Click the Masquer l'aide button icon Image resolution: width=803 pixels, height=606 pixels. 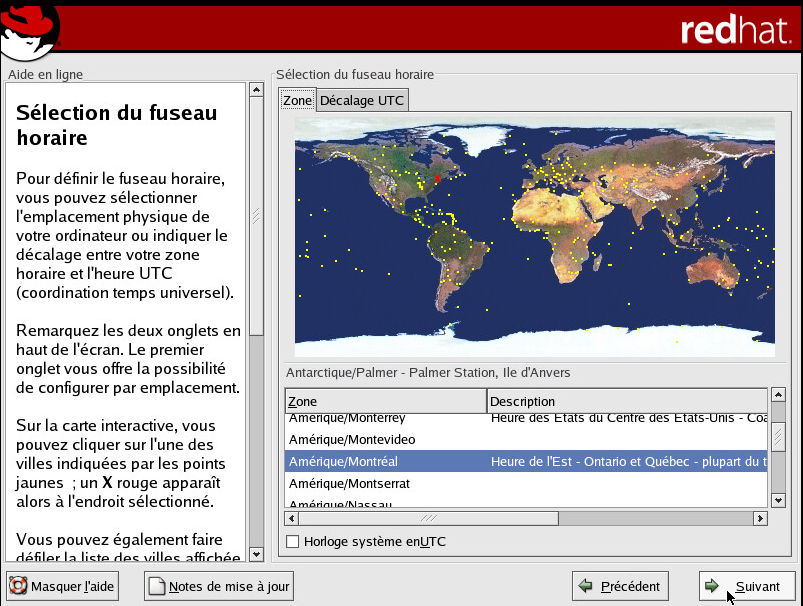pos(18,586)
